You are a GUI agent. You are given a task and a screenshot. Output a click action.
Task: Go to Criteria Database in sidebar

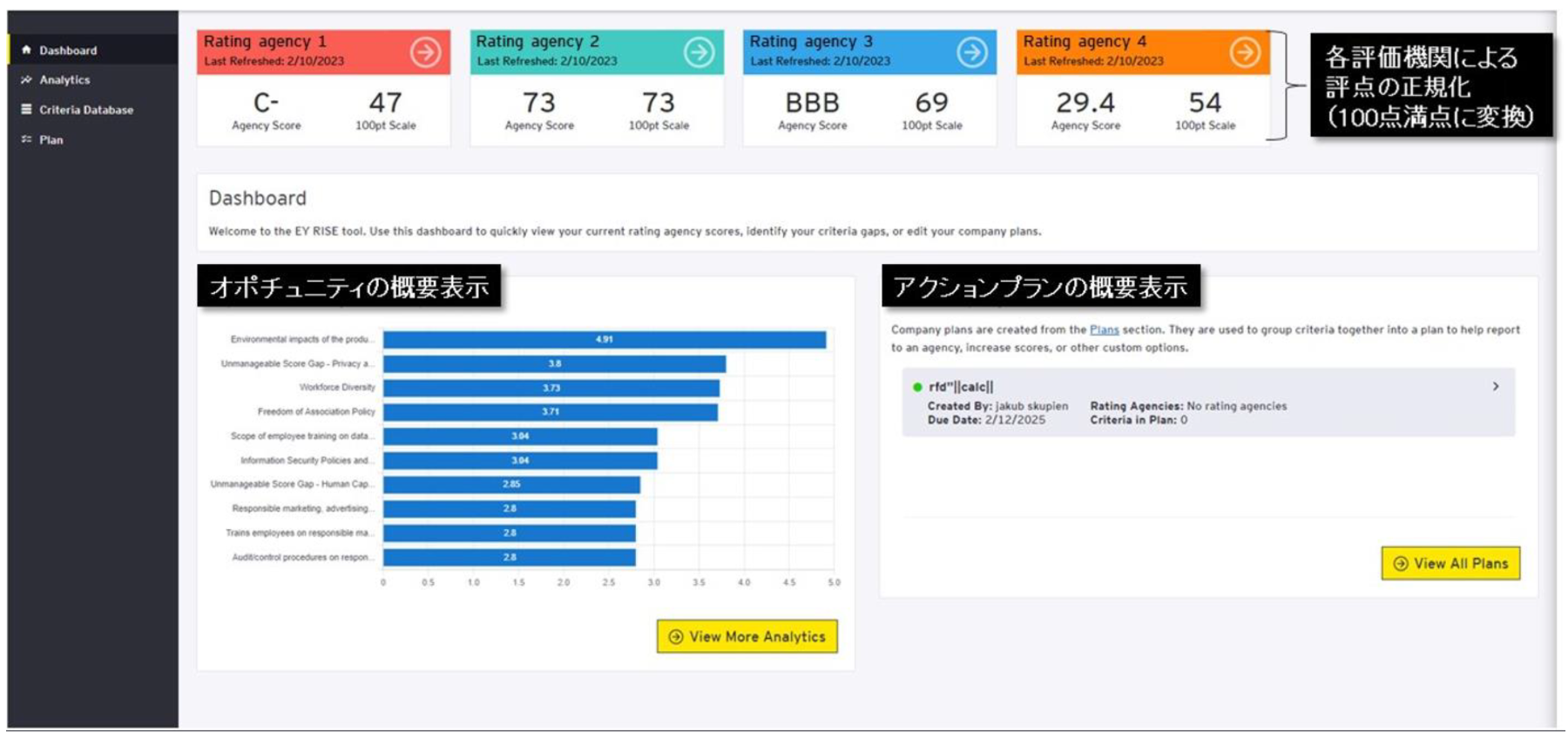tap(85, 110)
